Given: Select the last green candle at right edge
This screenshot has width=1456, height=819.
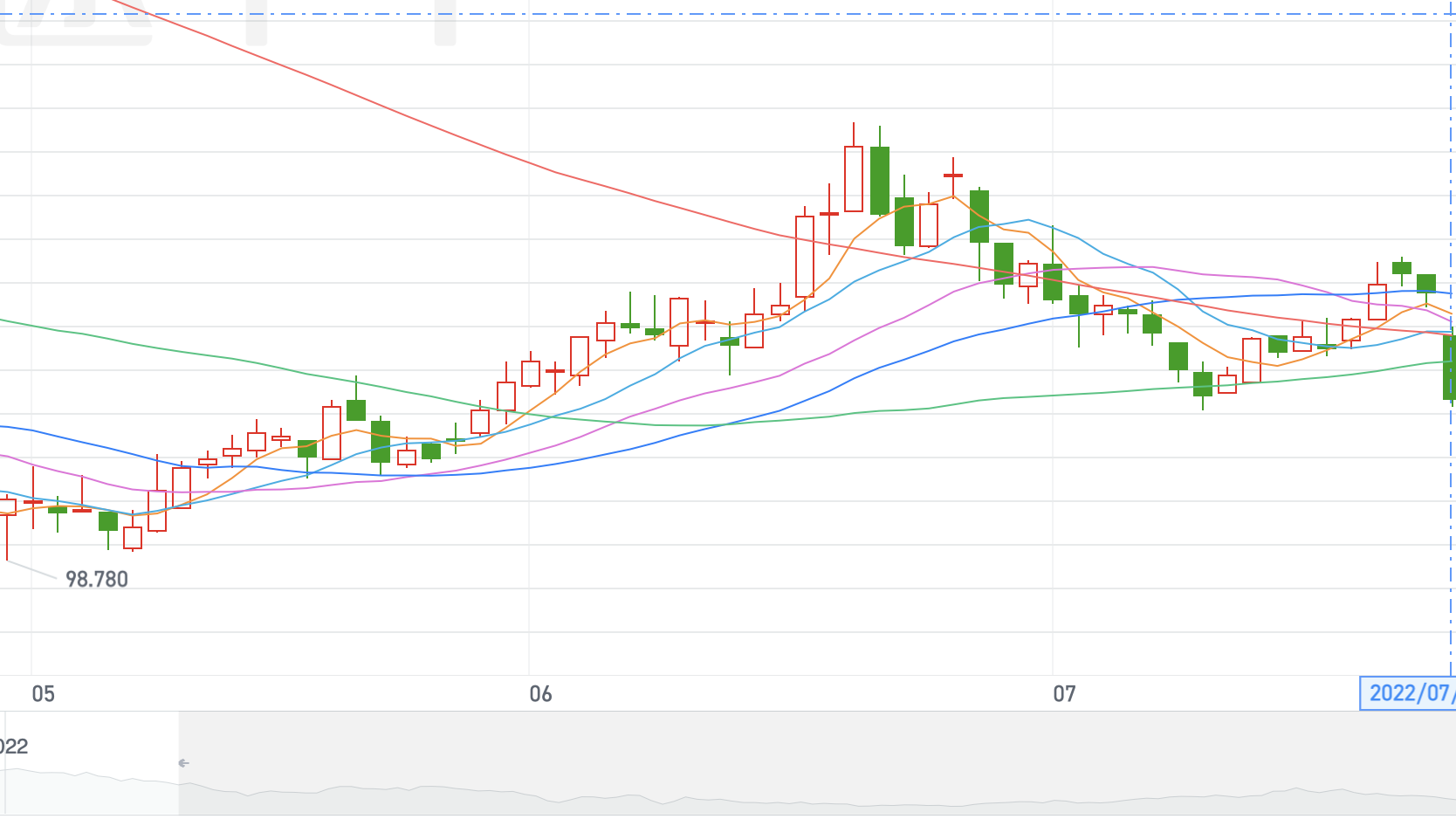Looking at the screenshot, I should click(x=1449, y=367).
